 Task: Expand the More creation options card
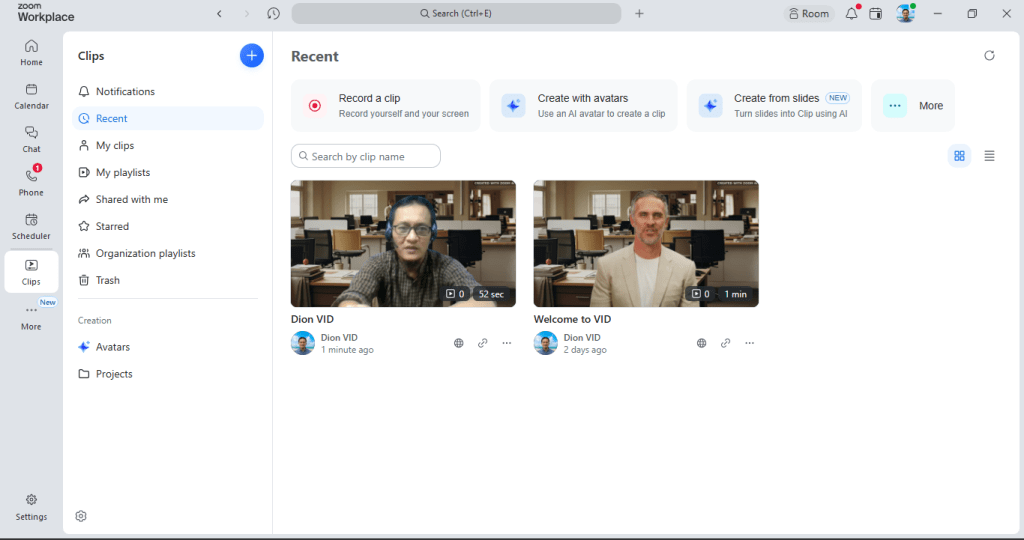913,106
